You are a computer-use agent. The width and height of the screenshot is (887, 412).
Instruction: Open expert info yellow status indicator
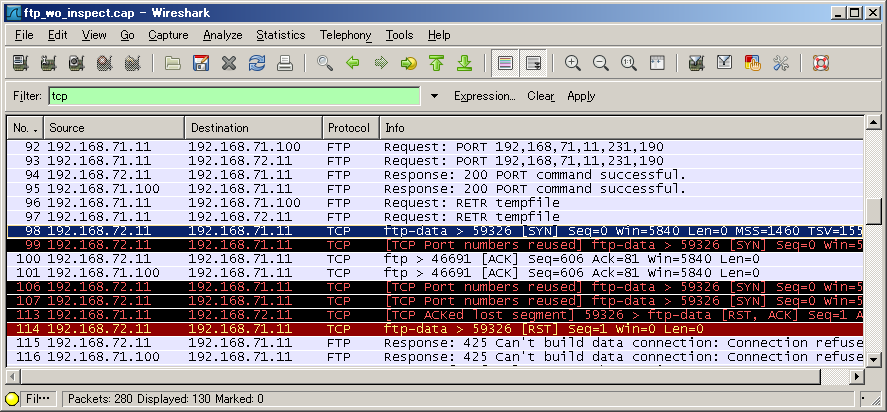click(x=12, y=399)
